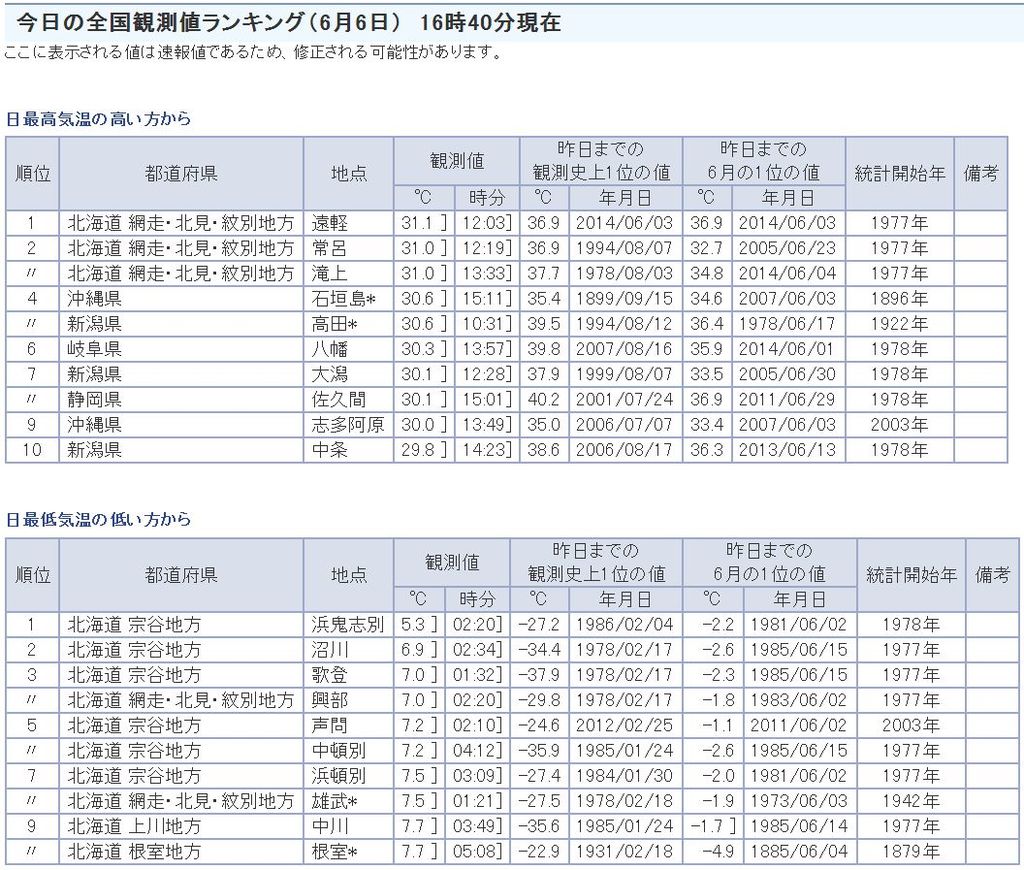Click the 静岡県 prefecture cell
This screenshot has height=870, width=1024.
tap(94, 399)
